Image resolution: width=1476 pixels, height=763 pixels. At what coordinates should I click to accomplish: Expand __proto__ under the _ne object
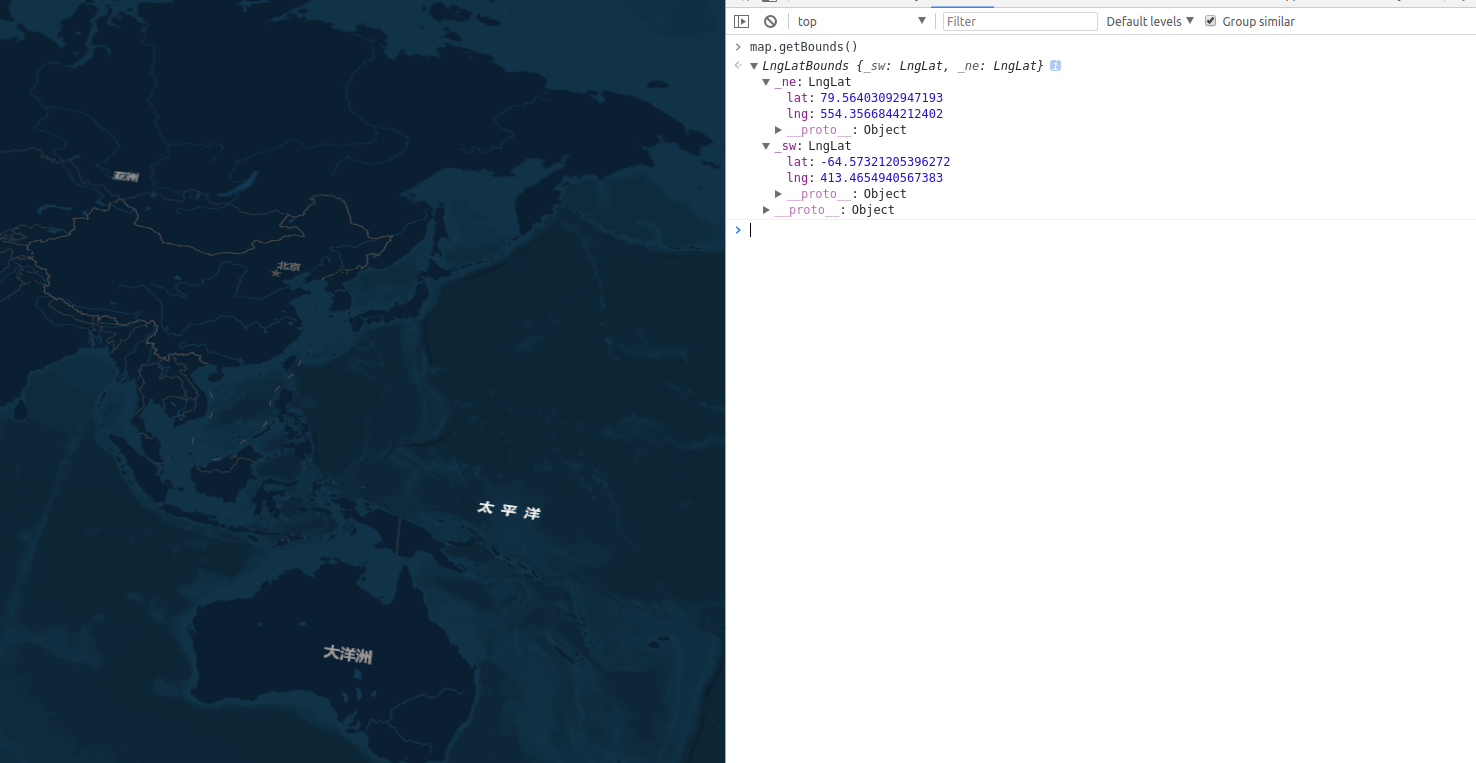click(779, 129)
